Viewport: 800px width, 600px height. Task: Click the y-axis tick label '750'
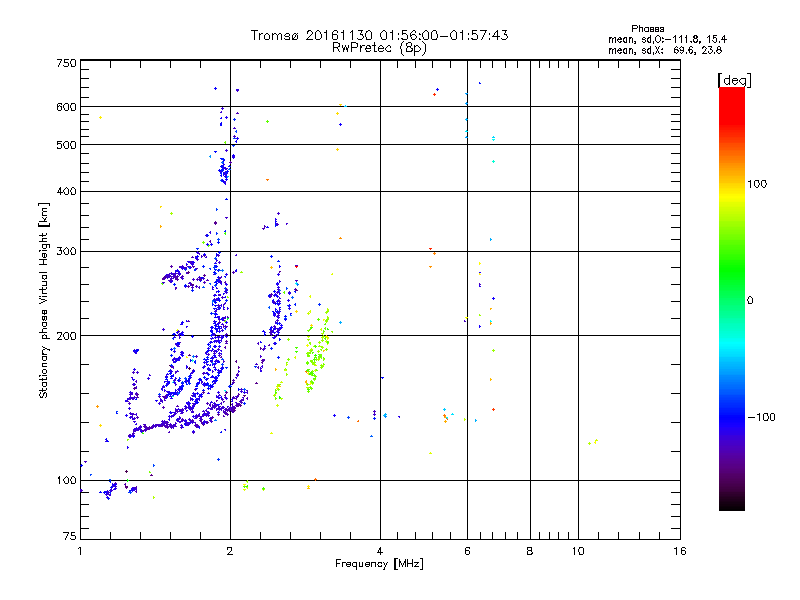[x=66, y=63]
